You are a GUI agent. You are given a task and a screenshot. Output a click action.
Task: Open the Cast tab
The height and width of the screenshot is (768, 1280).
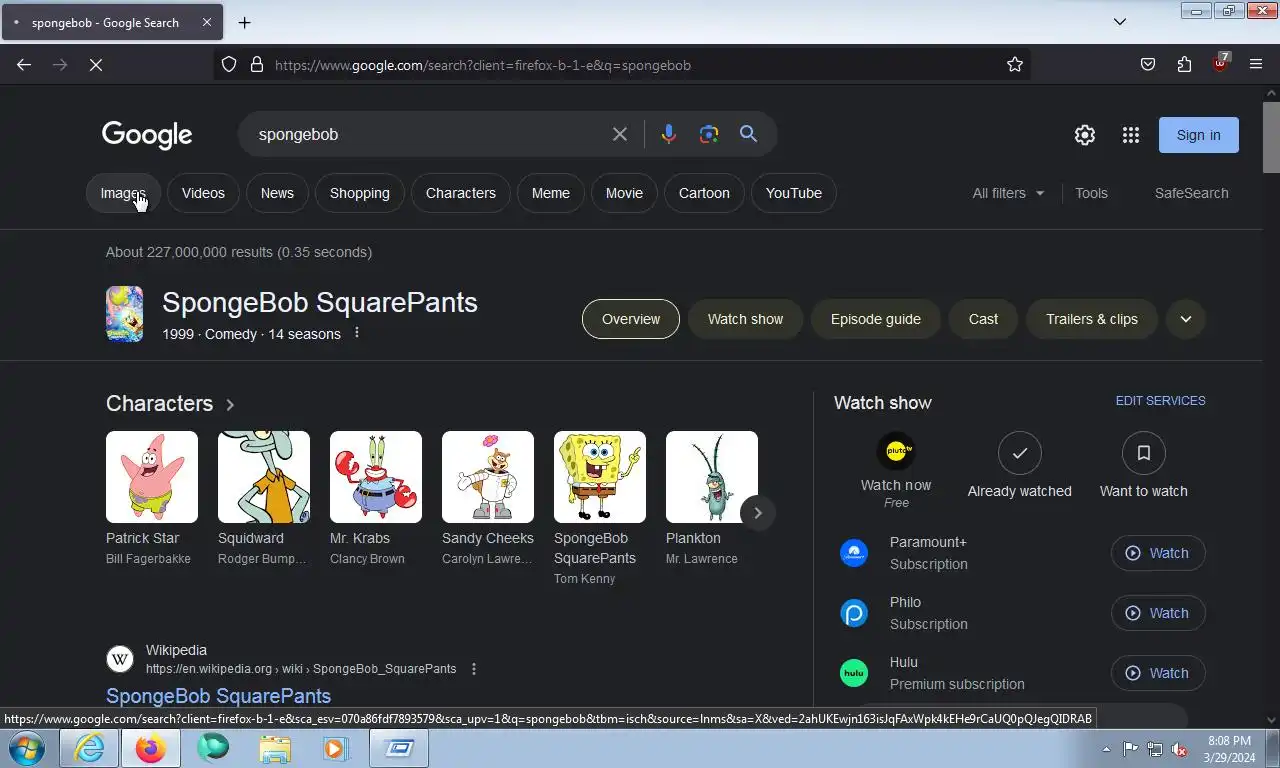(x=983, y=319)
